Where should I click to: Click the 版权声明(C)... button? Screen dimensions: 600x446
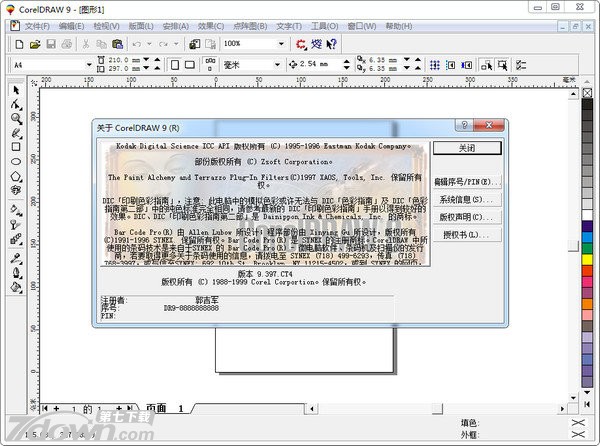467,217
